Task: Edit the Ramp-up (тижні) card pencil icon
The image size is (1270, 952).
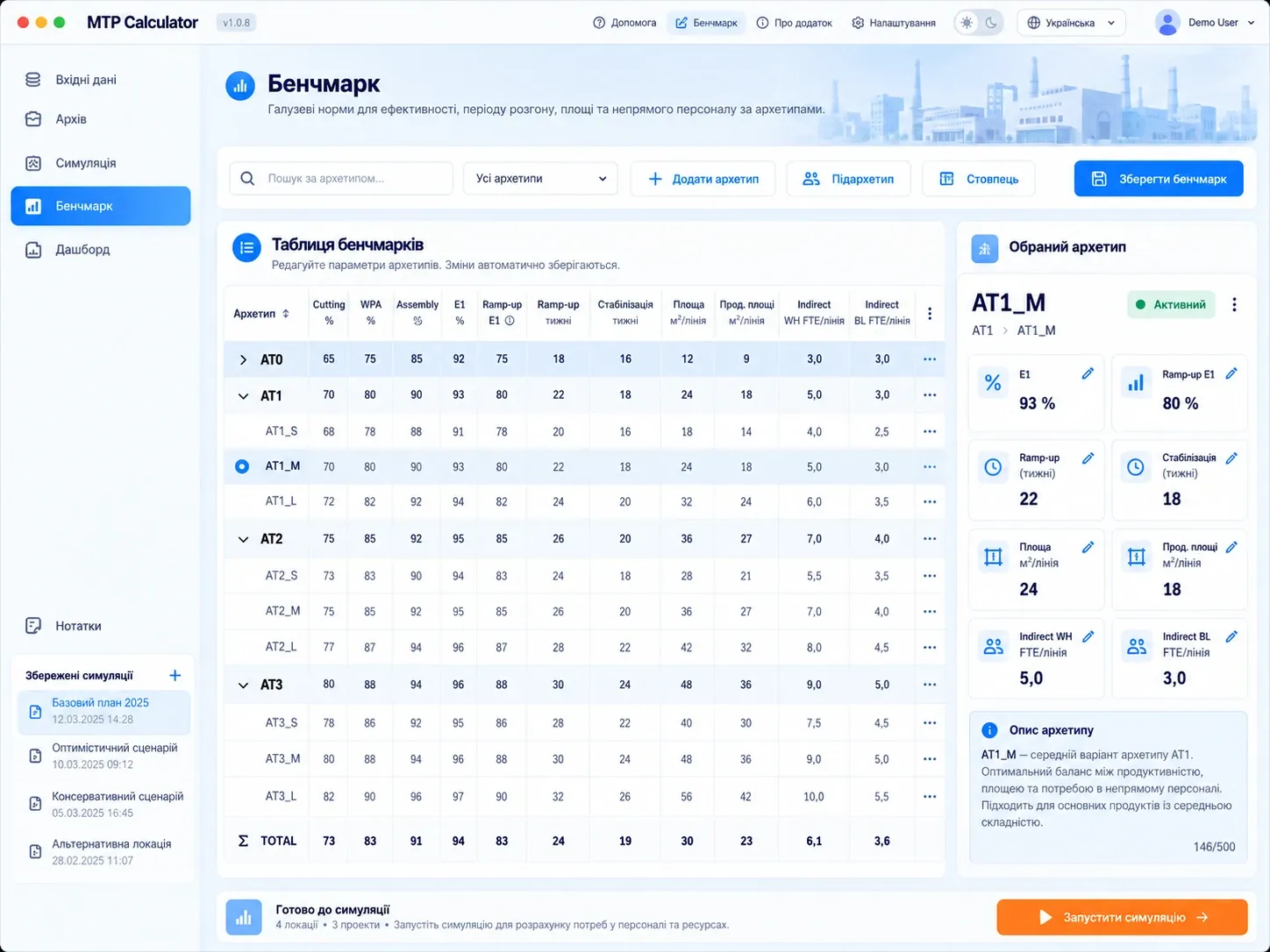Action: point(1088,458)
